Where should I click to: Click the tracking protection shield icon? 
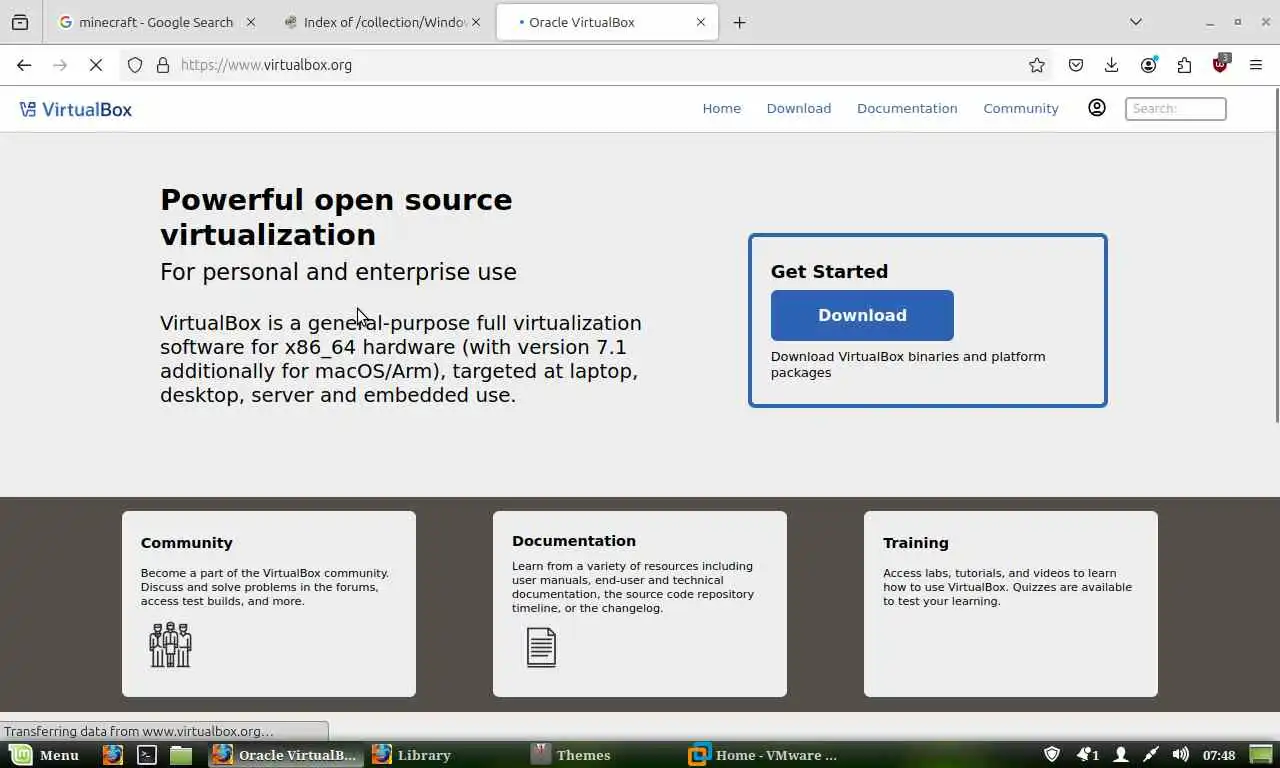[135, 65]
